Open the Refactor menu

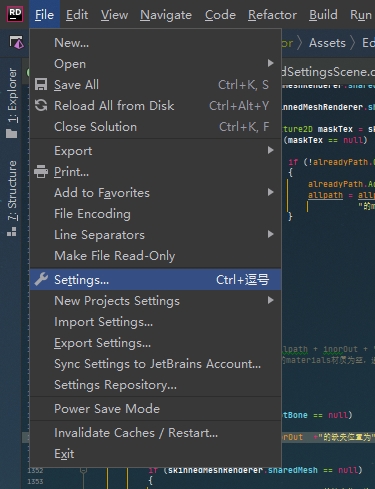272,15
